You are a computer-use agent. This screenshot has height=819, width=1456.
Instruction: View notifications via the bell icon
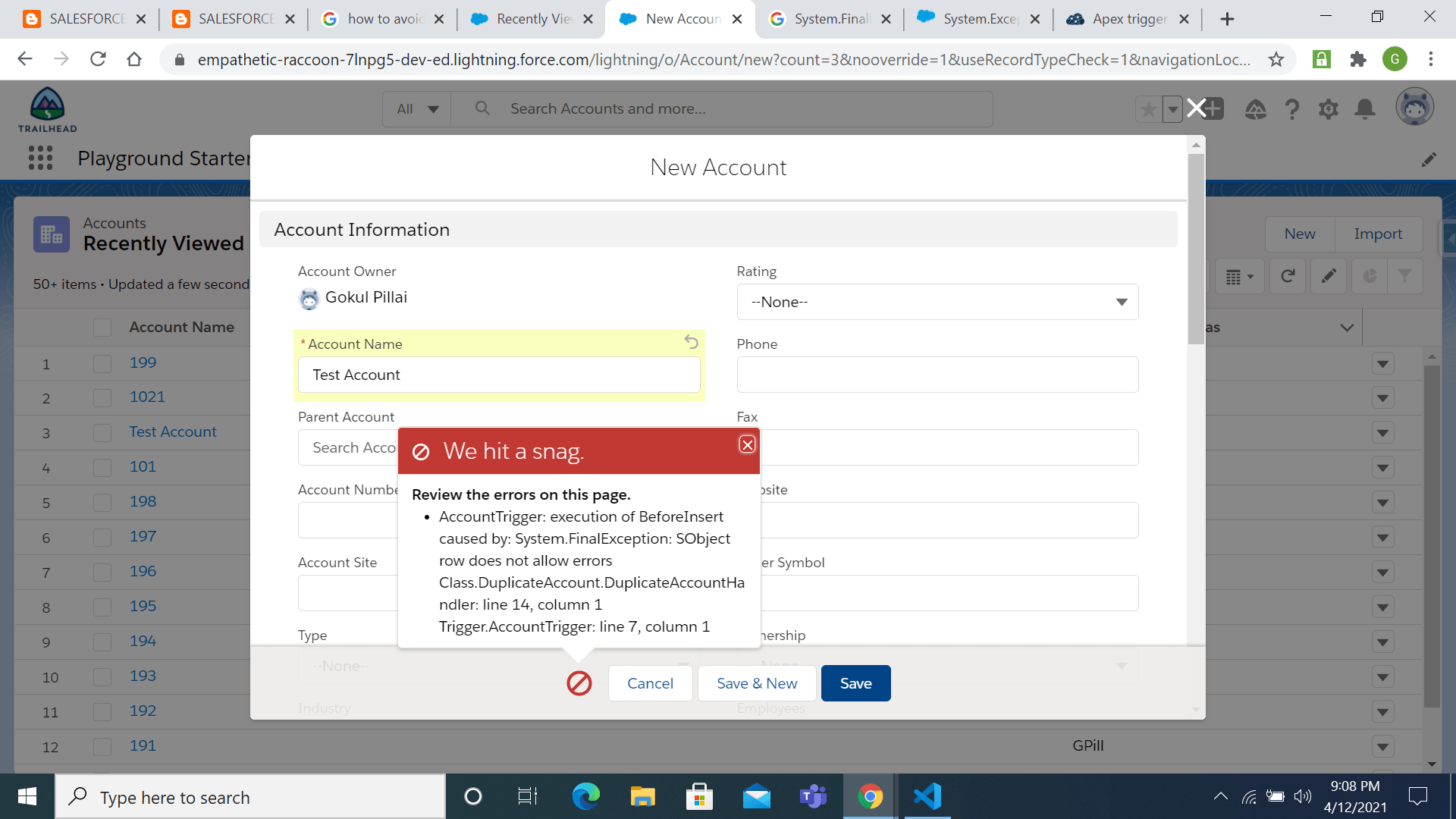pyautogui.click(x=1364, y=108)
